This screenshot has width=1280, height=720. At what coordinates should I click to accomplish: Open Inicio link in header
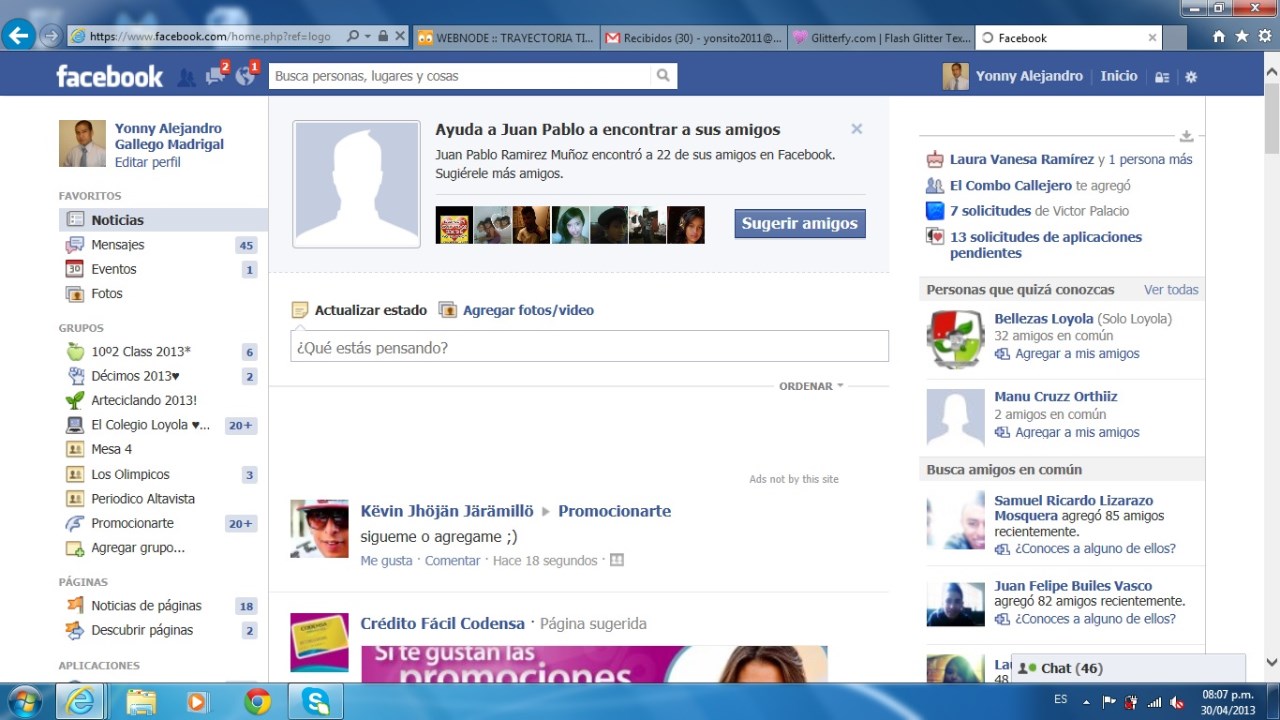1119,76
